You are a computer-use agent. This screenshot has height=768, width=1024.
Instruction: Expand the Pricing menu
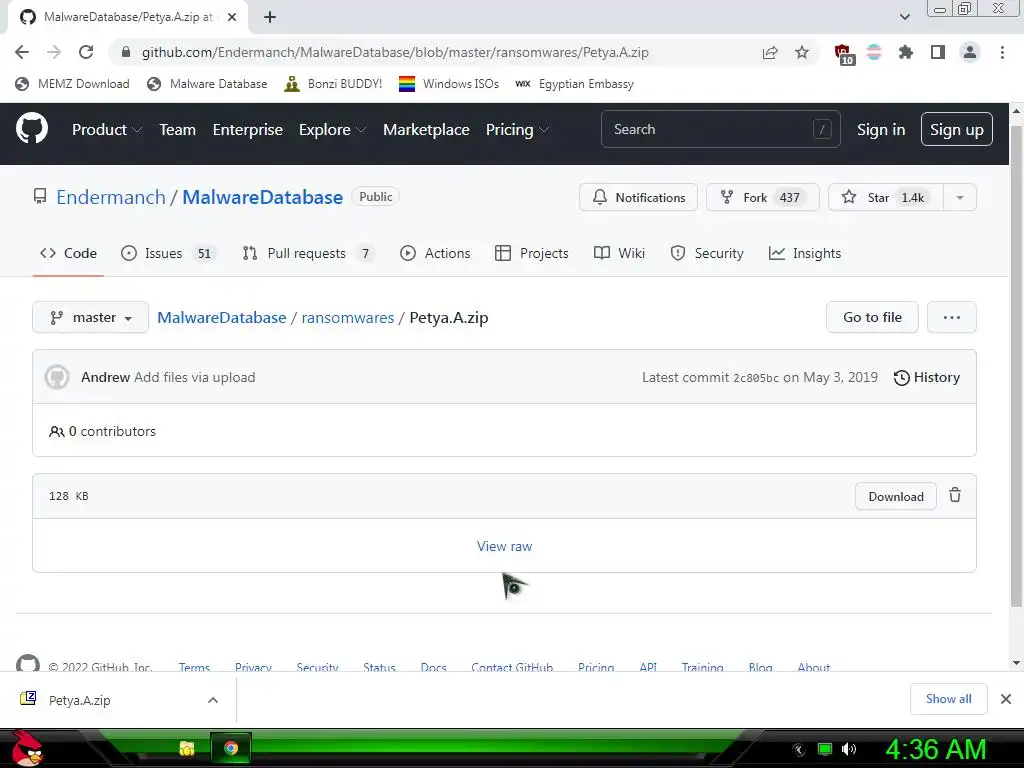[x=517, y=129]
